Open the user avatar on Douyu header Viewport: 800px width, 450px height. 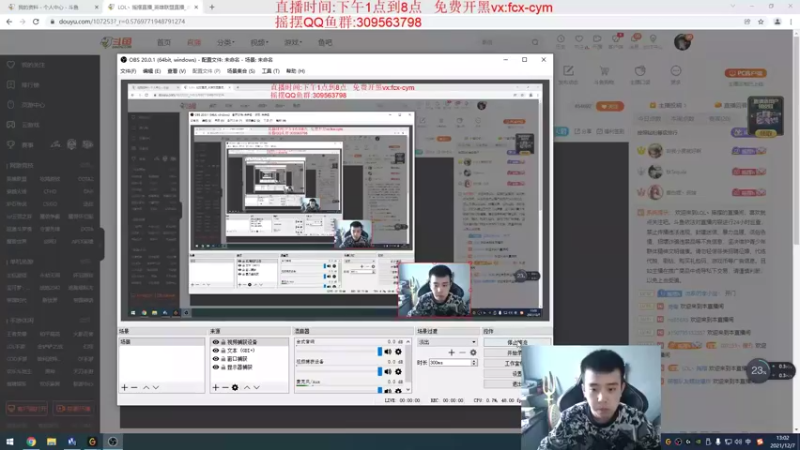(682, 42)
